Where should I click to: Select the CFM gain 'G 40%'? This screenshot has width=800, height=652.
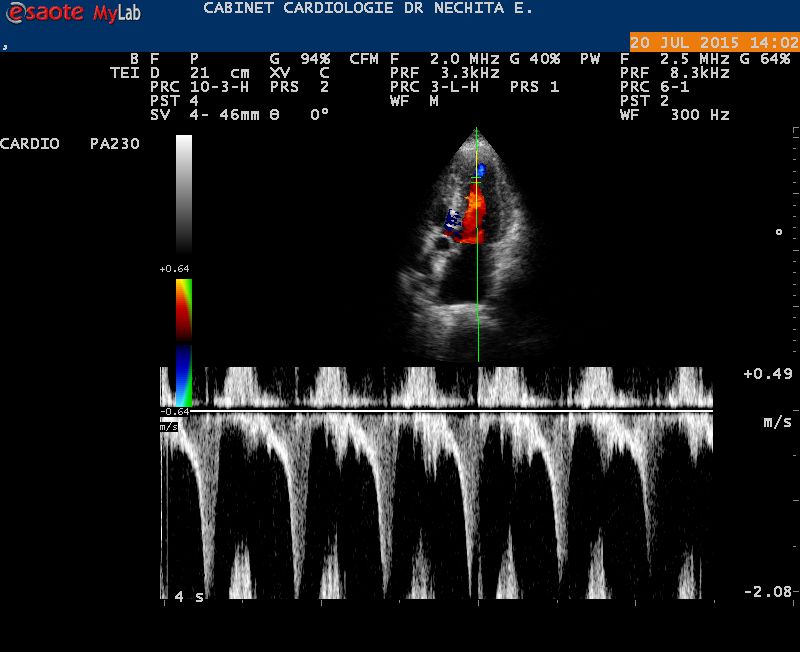click(535, 59)
